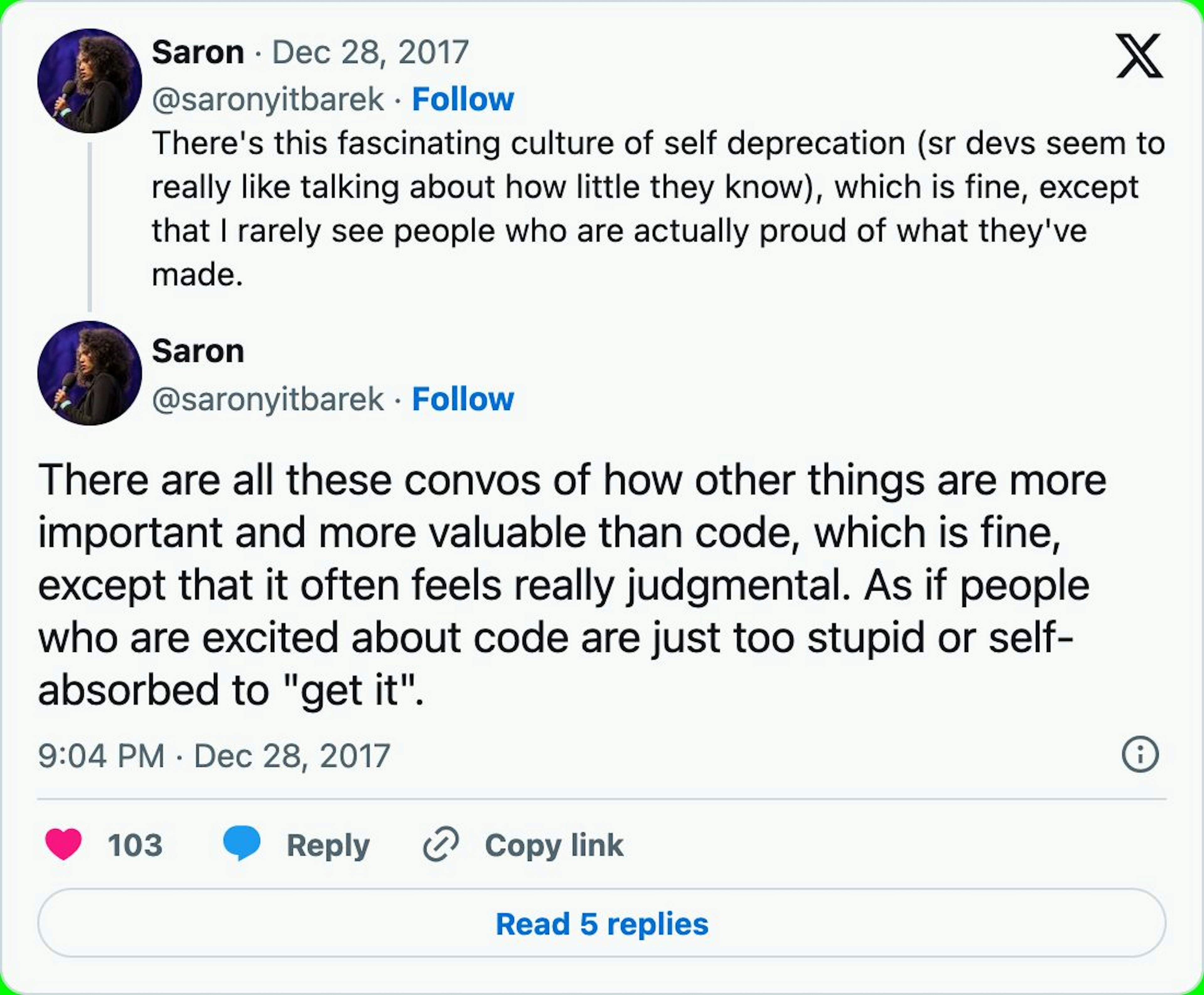
Task: Open the circled info icon near the timestamp
Action: click(1140, 754)
